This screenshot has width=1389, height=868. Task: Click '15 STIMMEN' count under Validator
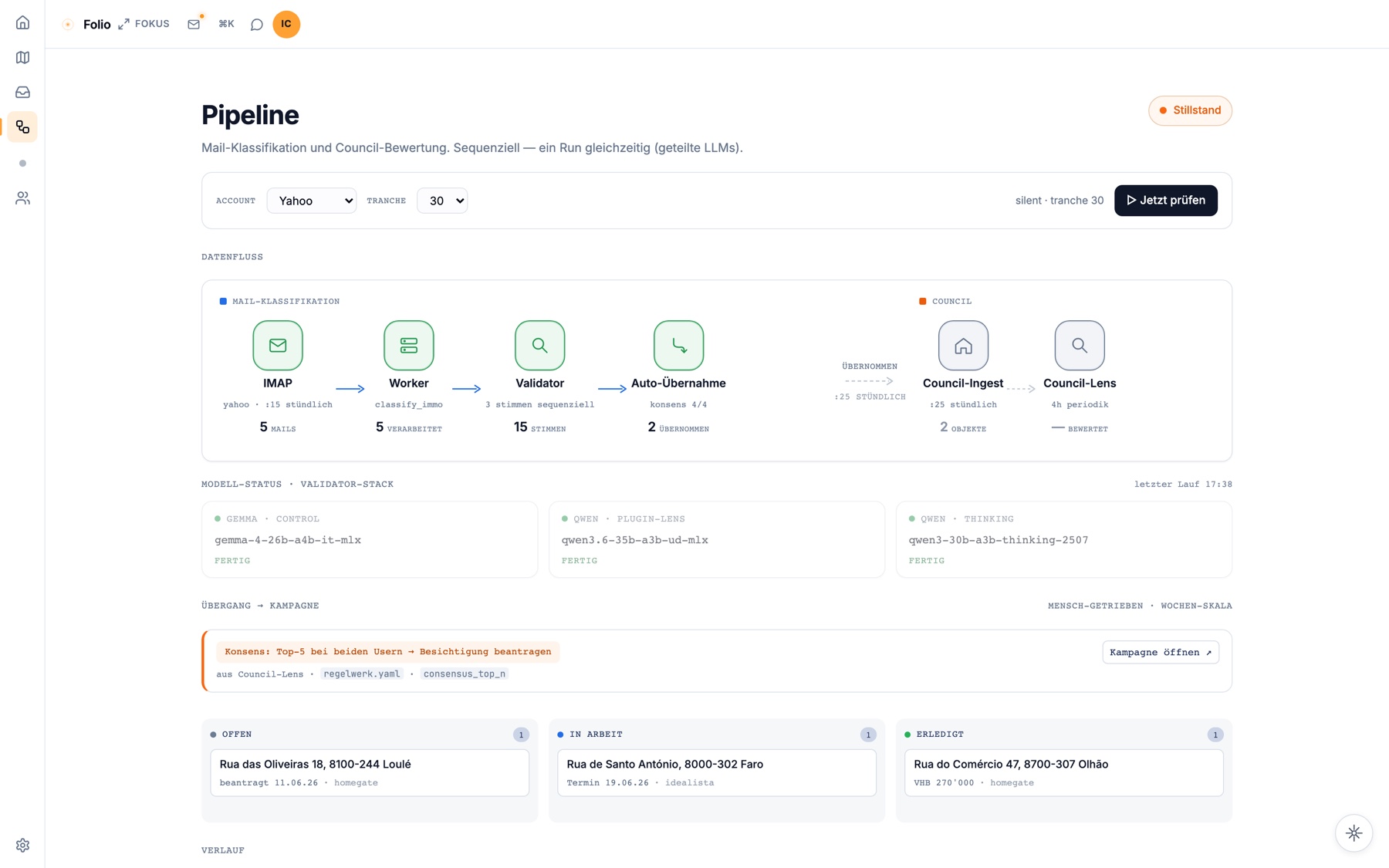[x=540, y=427]
